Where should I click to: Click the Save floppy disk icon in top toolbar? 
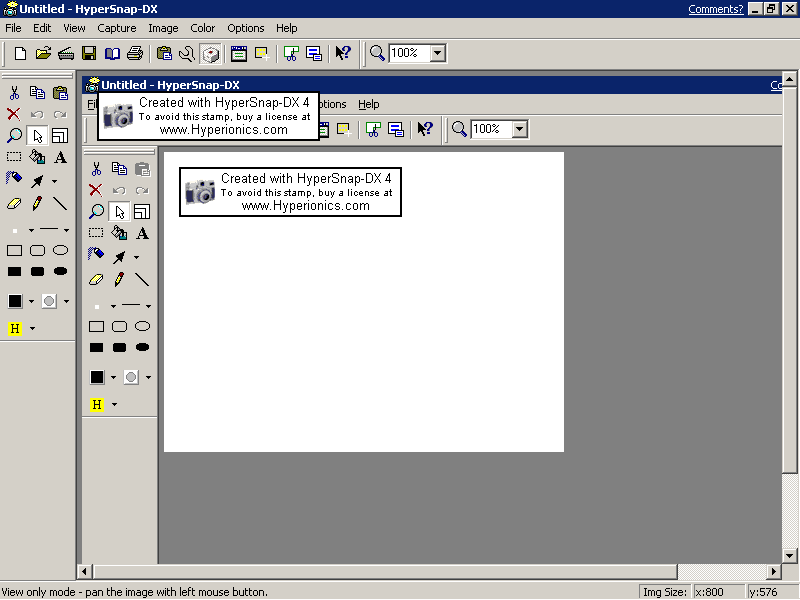coord(89,53)
